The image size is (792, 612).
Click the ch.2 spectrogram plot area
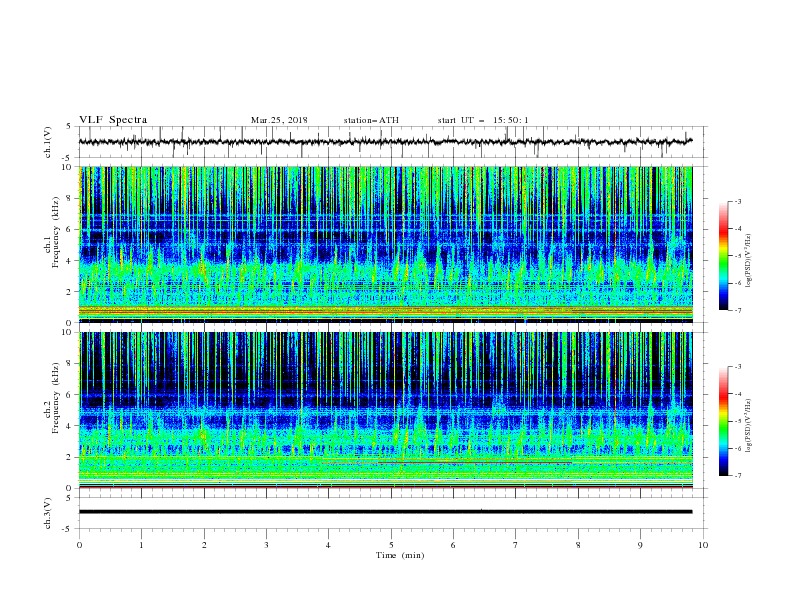pyautogui.click(x=386, y=410)
